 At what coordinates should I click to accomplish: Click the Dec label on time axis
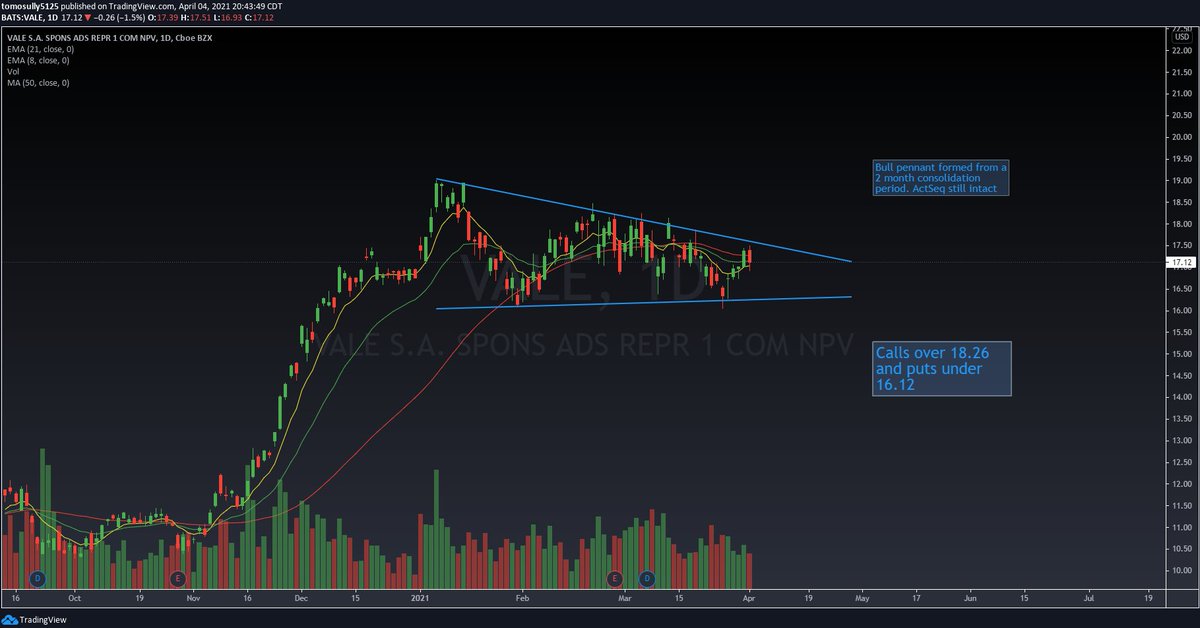point(302,597)
